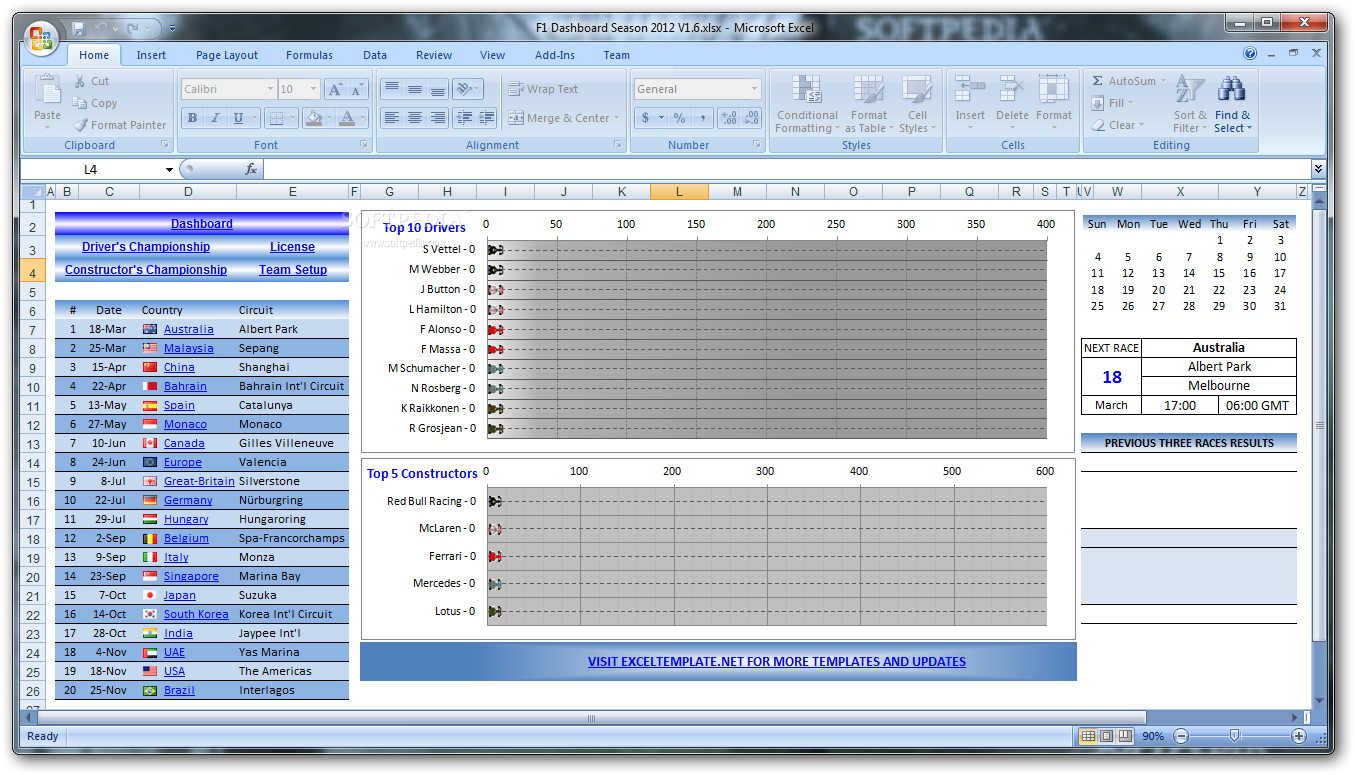Click the Fill Color paint bucket
This screenshot has height=775, width=1355.
pos(313,118)
